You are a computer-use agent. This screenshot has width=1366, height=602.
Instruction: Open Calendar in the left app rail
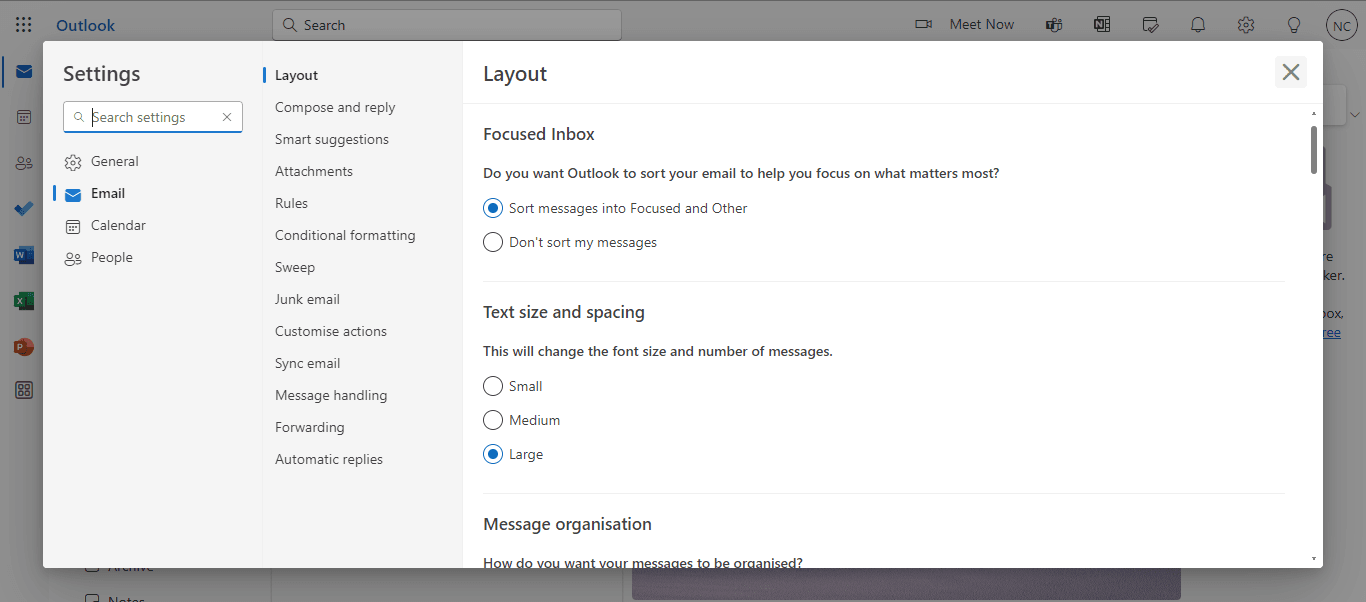pos(24,117)
